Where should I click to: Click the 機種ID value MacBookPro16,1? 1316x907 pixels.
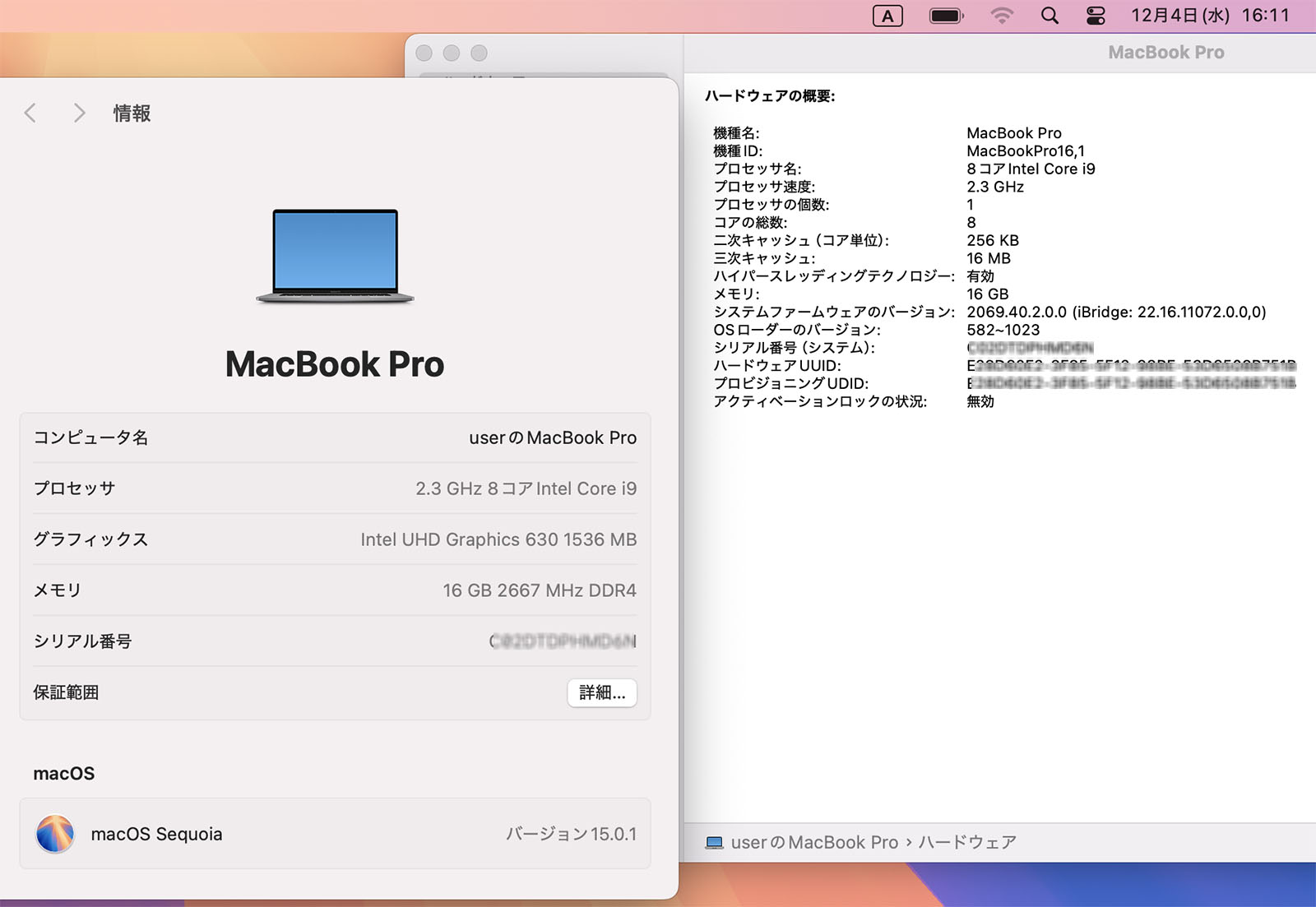tap(1026, 150)
